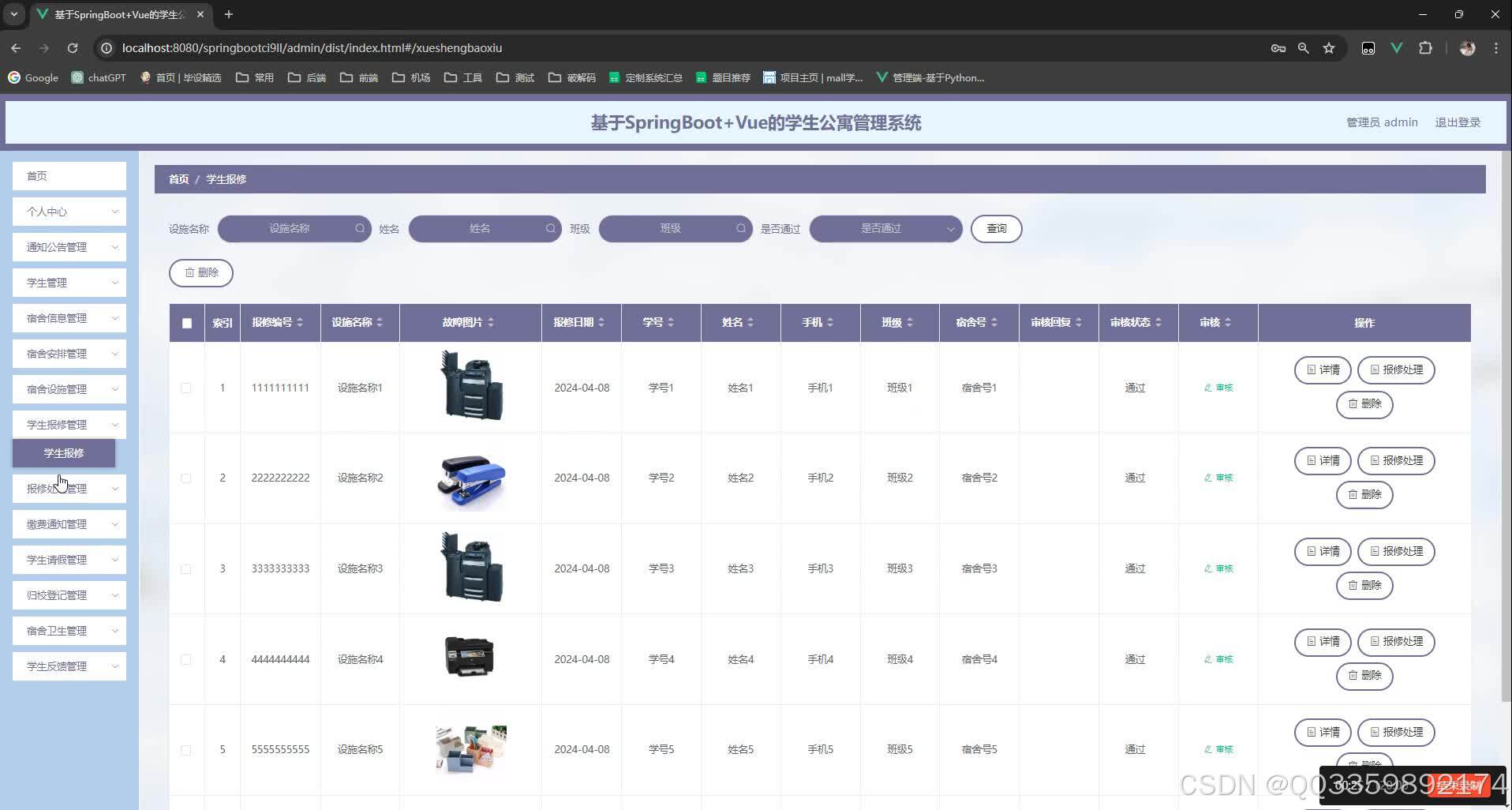Open the 是否通过 dropdown filter
The width and height of the screenshot is (1512, 810).
click(885, 228)
